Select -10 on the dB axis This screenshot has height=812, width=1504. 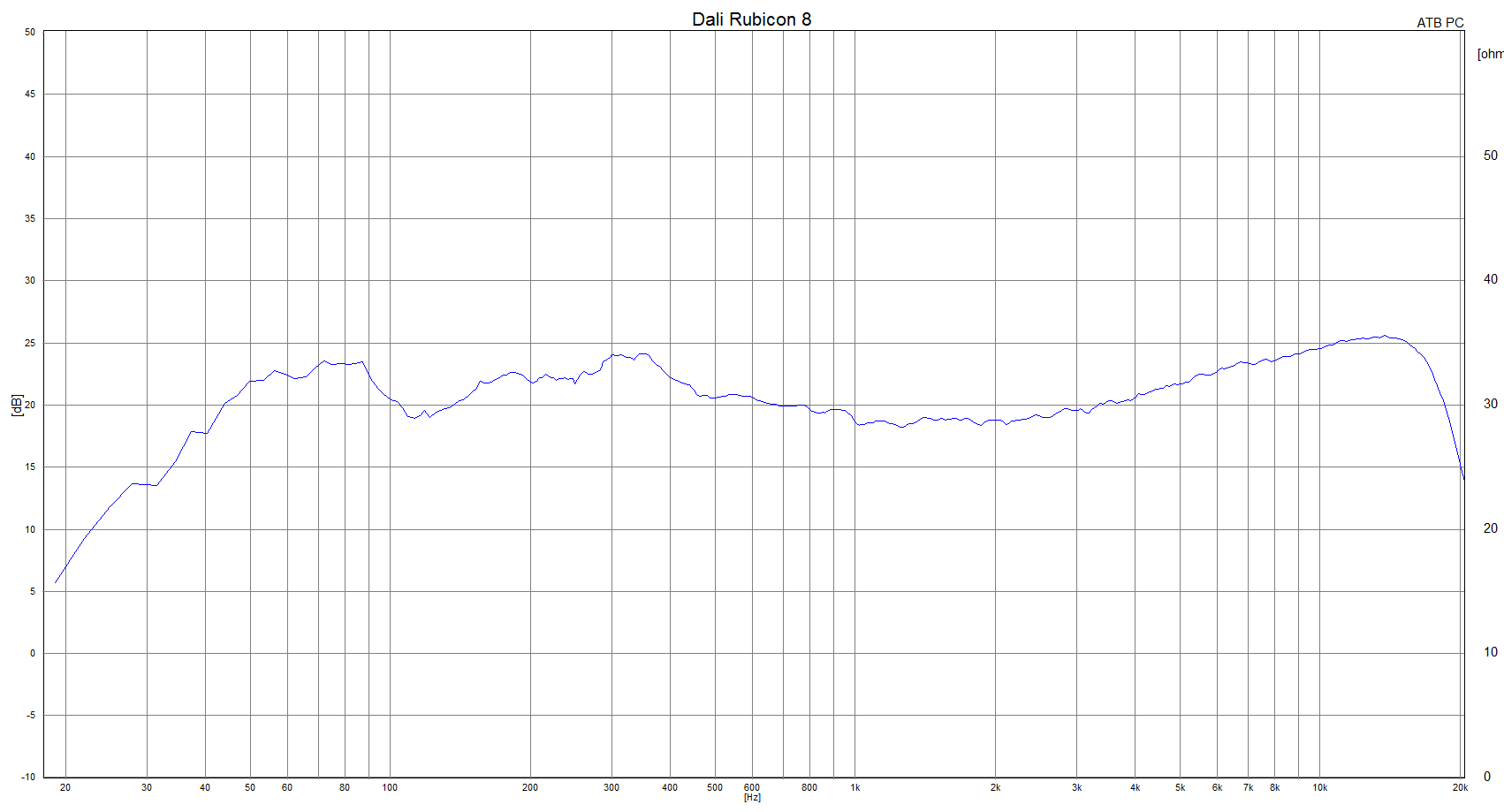[29, 777]
